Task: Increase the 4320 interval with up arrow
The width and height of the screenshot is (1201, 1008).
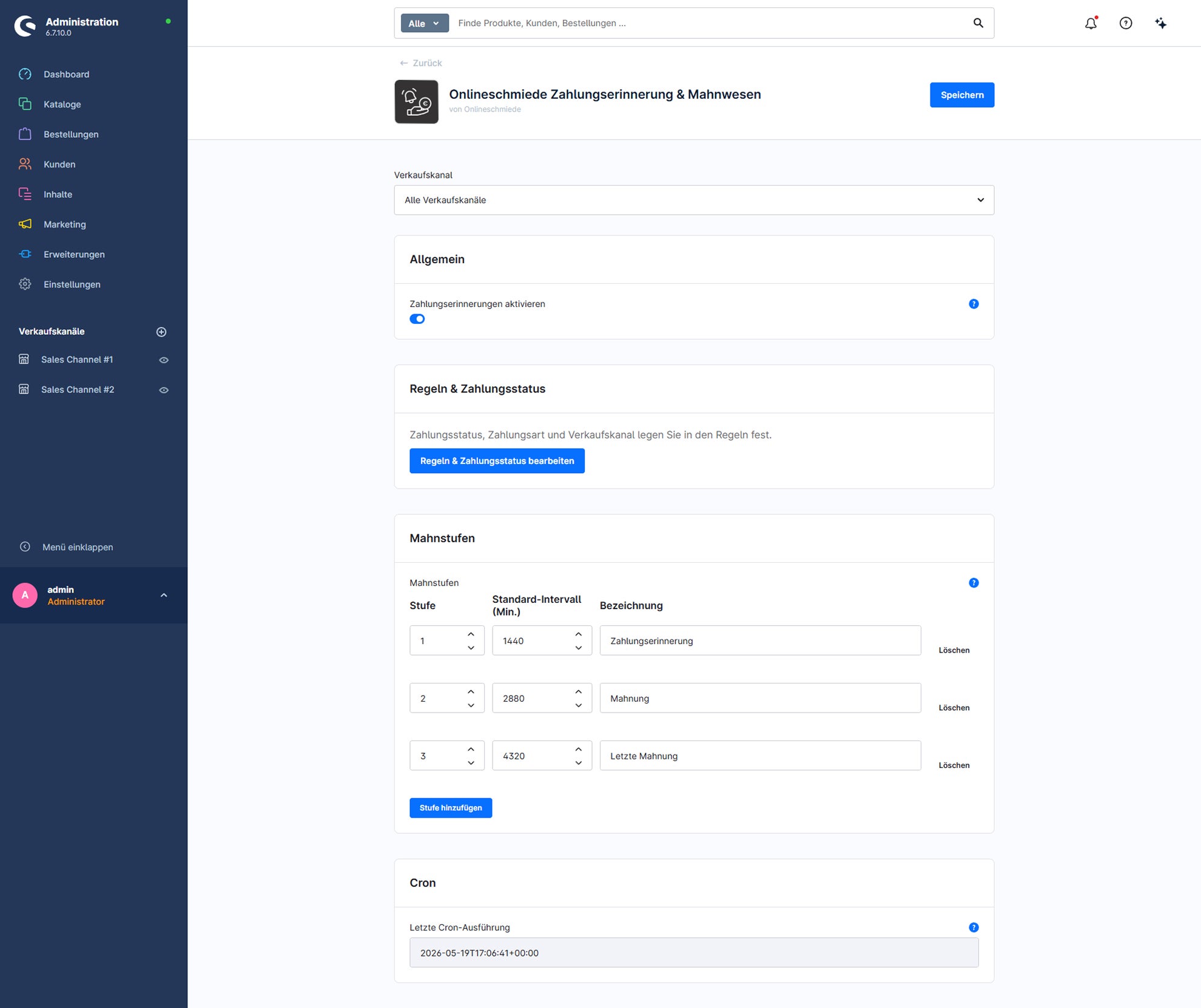Action: 579,749
